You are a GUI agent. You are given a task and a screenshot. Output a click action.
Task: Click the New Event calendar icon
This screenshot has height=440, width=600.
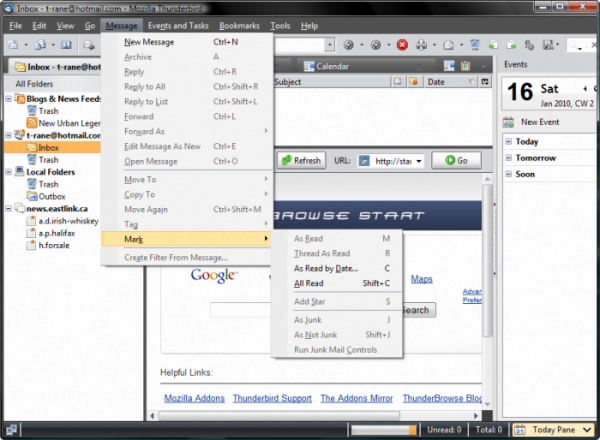pos(508,122)
